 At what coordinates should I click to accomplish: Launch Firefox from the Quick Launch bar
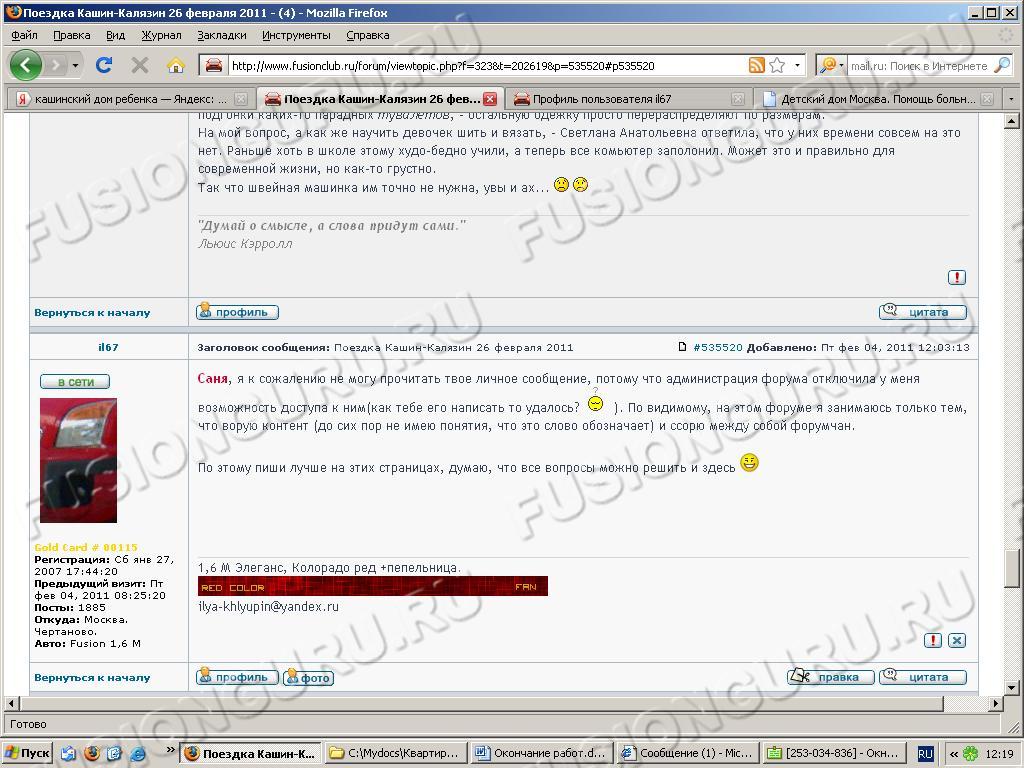pyautogui.click(x=91, y=753)
